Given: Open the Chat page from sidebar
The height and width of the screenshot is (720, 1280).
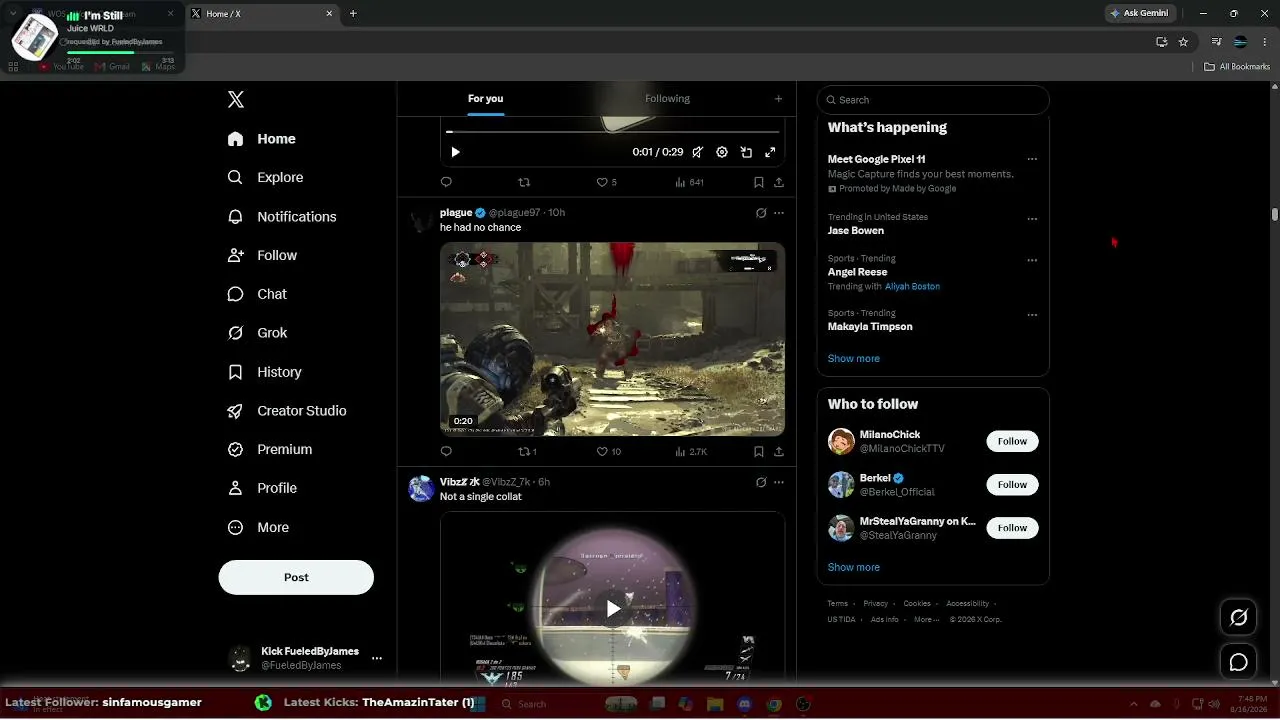Looking at the screenshot, I should [257, 294].
